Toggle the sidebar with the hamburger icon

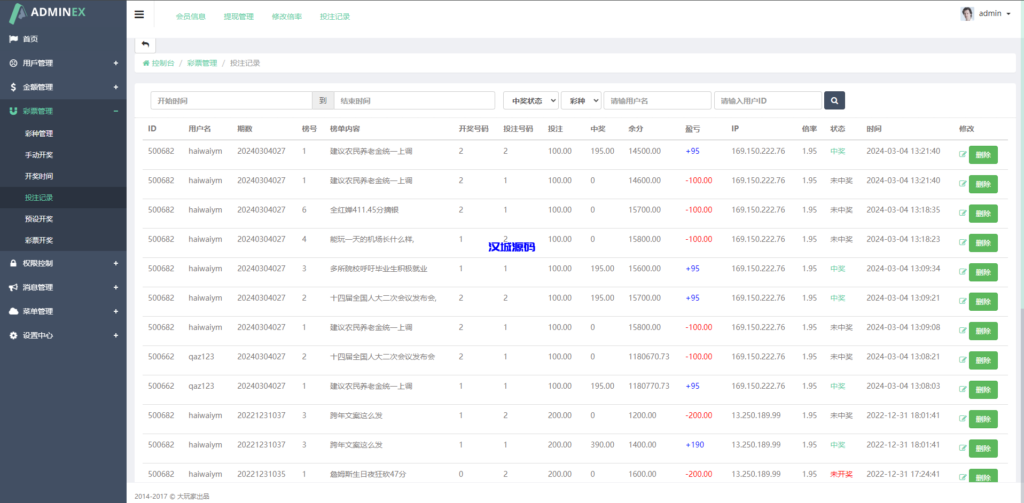(x=139, y=14)
